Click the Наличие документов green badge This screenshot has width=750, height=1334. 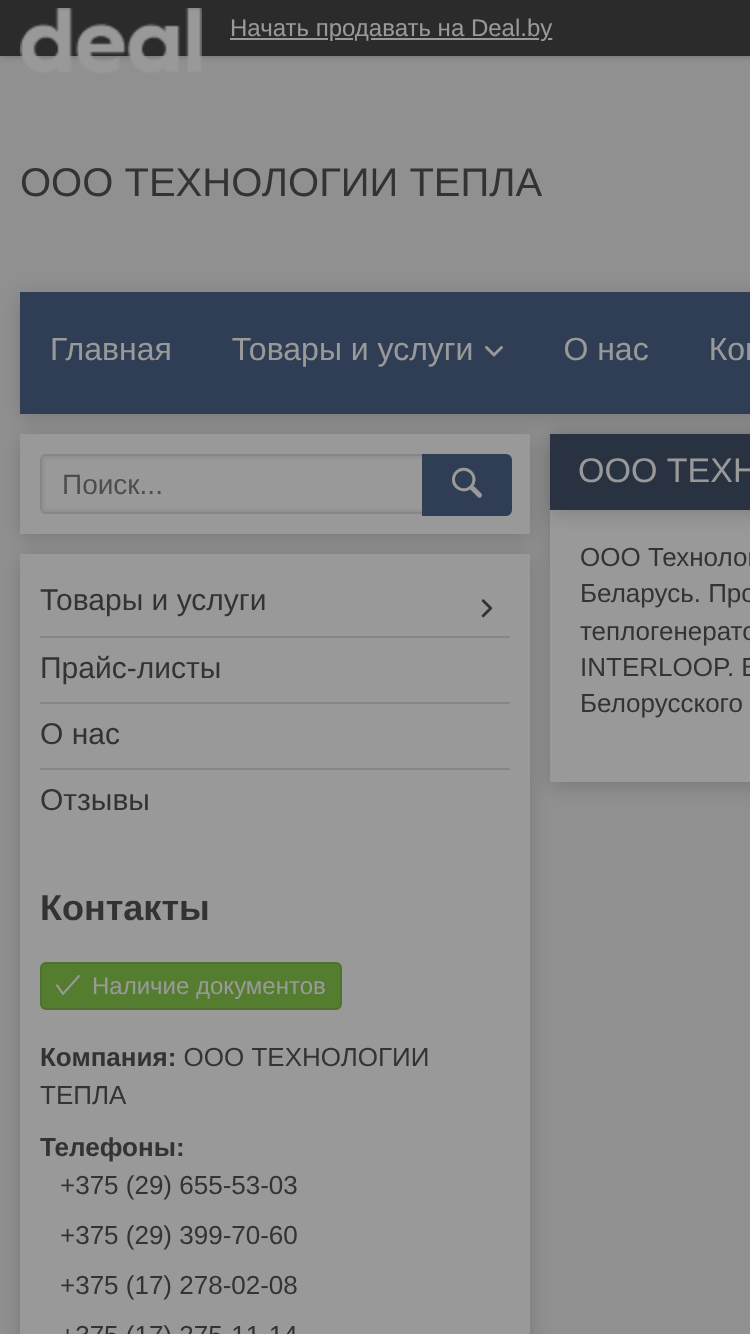(191, 986)
